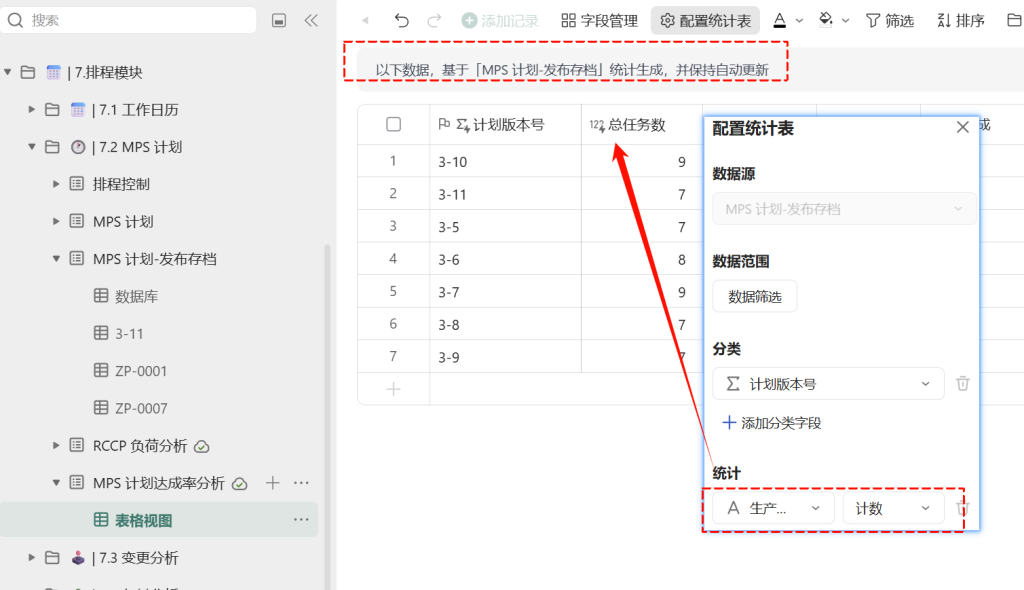The width and height of the screenshot is (1024, 590).
Task: Delete the statistic row with trash icon
Action: coord(961,508)
